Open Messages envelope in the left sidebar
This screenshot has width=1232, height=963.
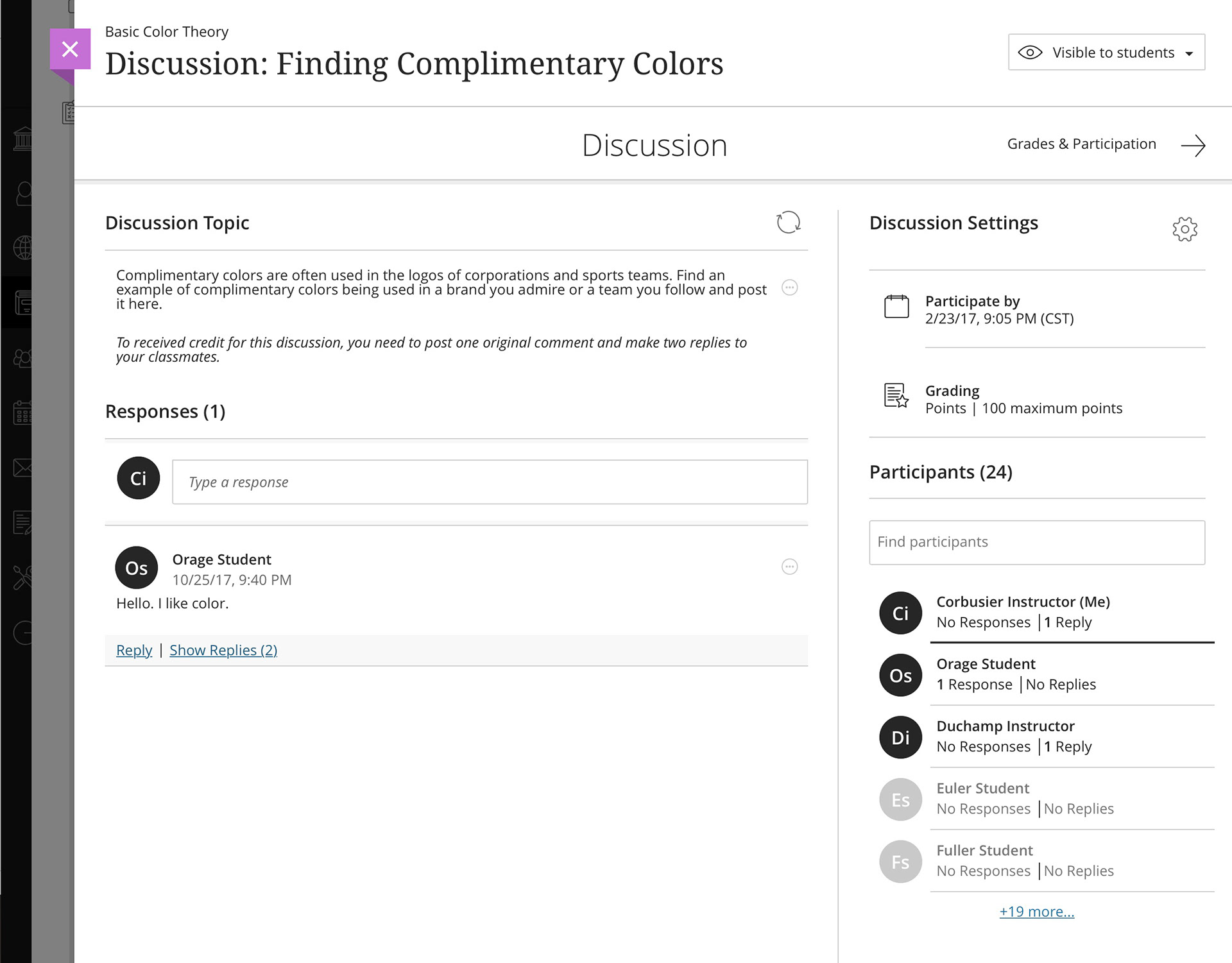[x=23, y=468]
